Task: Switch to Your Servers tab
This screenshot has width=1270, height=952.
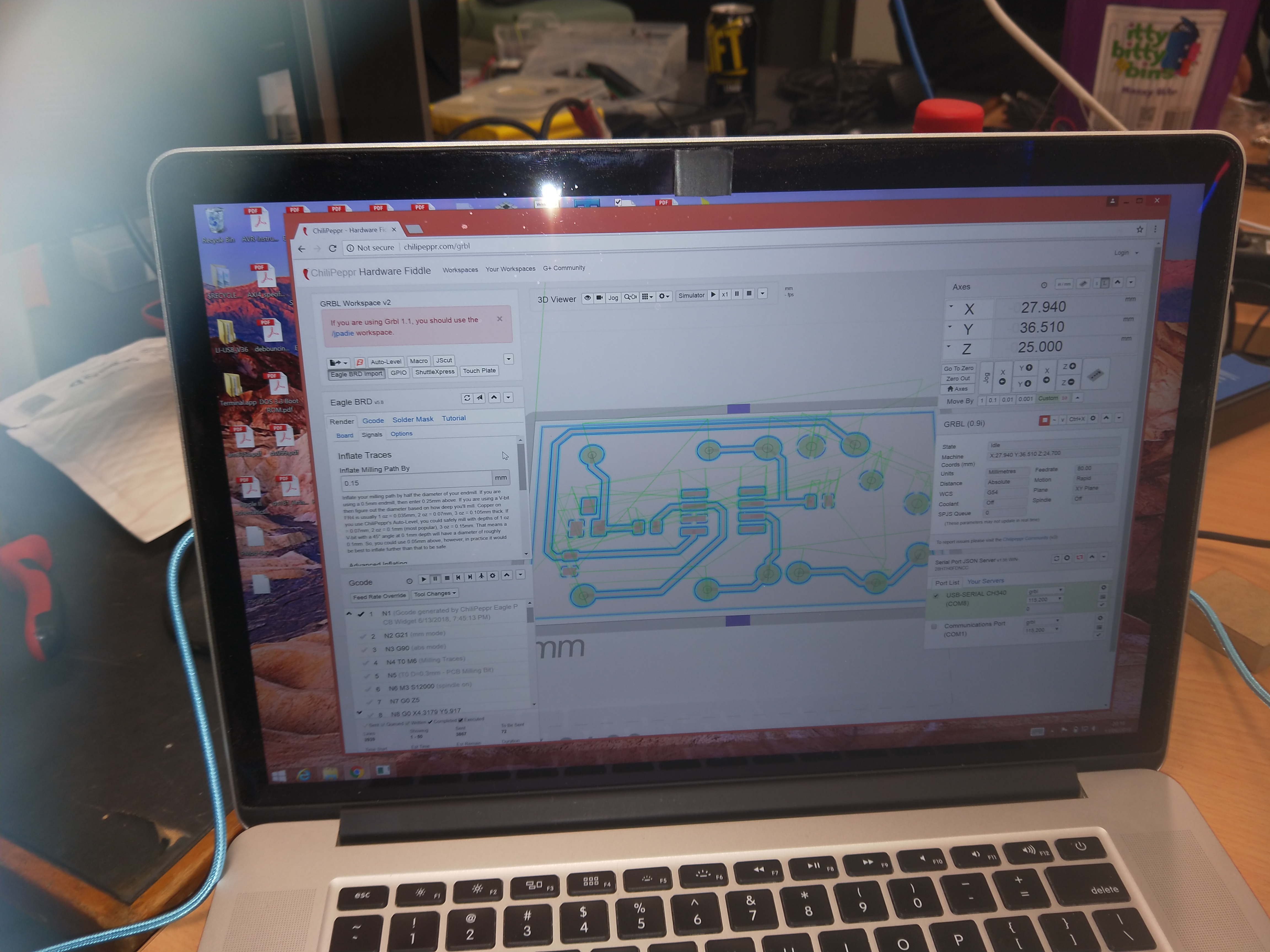Action: point(986,581)
